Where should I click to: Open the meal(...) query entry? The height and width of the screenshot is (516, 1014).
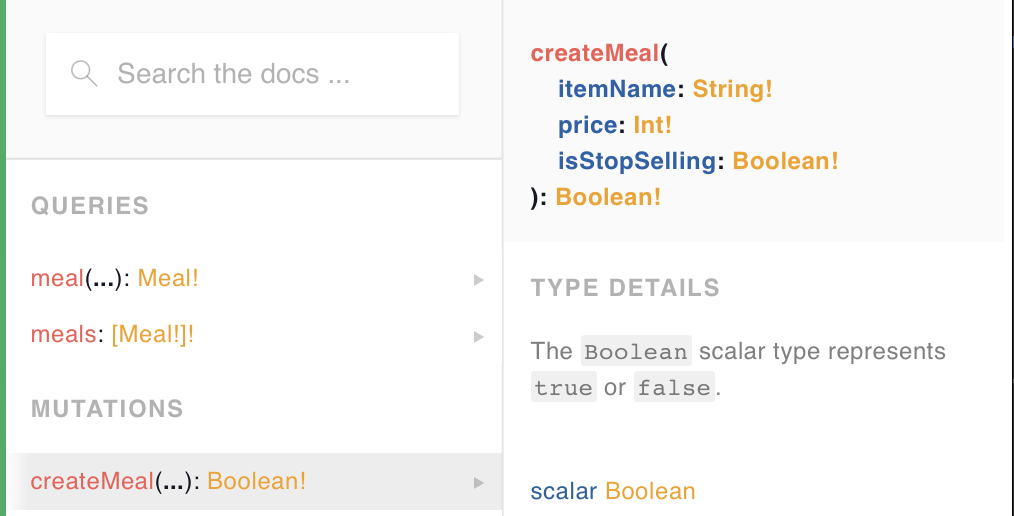point(57,278)
